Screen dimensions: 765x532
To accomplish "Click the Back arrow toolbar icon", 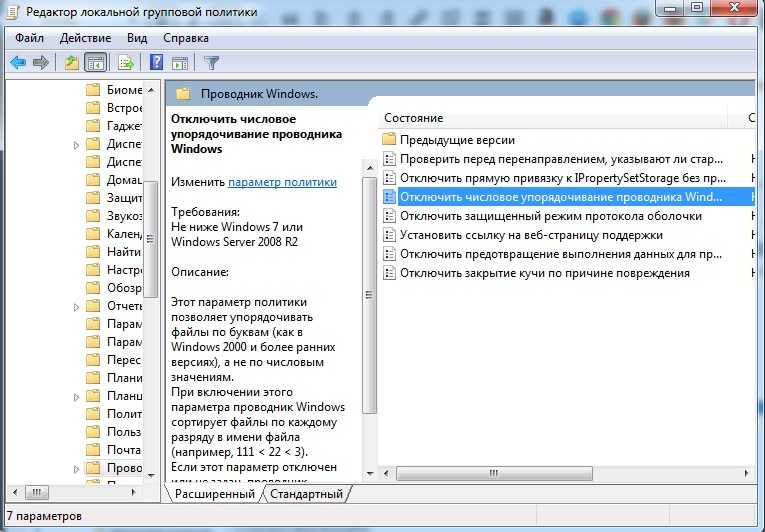I will 18,62.
